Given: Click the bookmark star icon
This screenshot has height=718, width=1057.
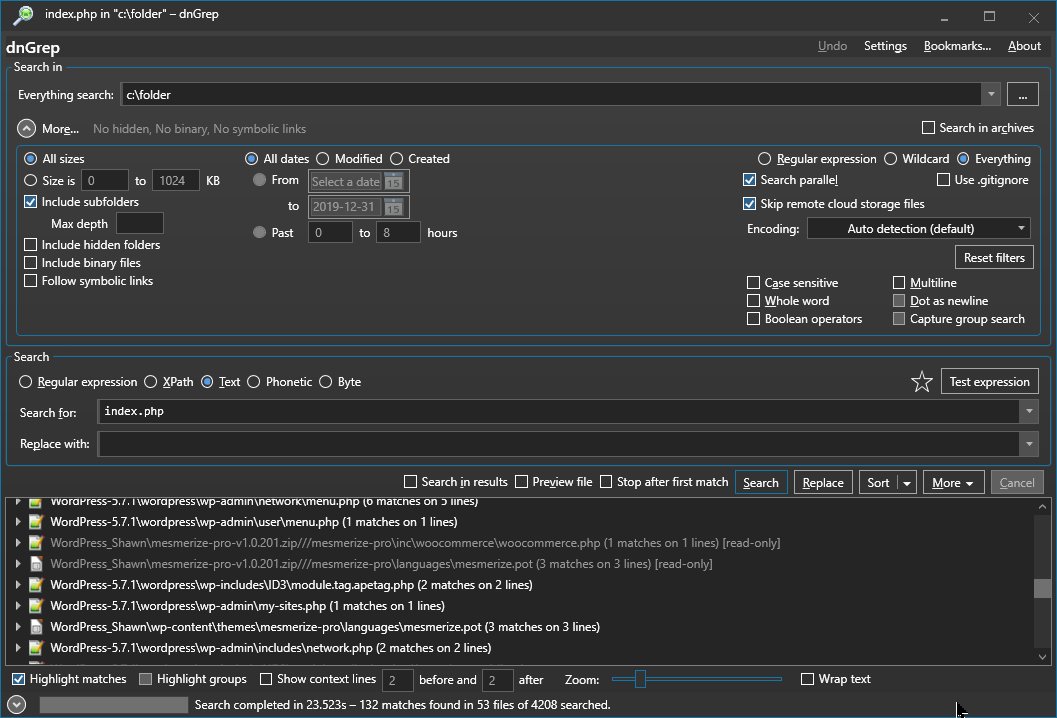Looking at the screenshot, I should tap(922, 382).
